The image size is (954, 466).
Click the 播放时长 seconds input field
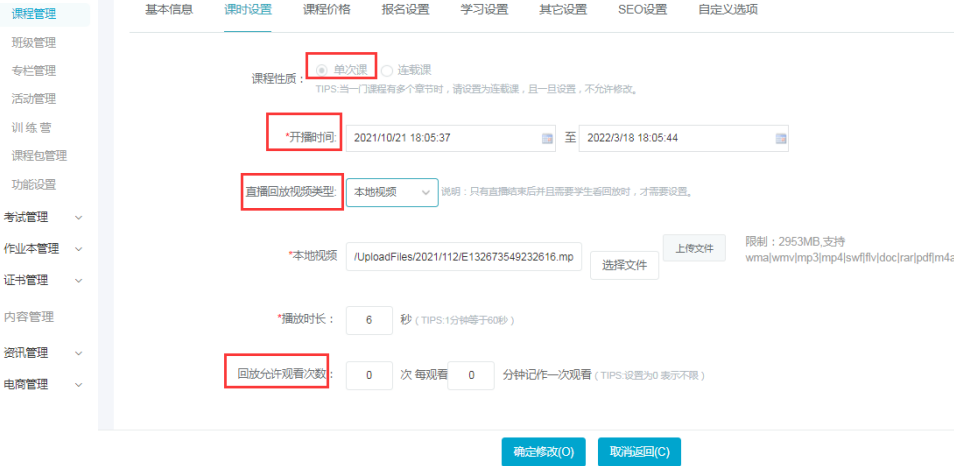pyautogui.click(x=369, y=321)
